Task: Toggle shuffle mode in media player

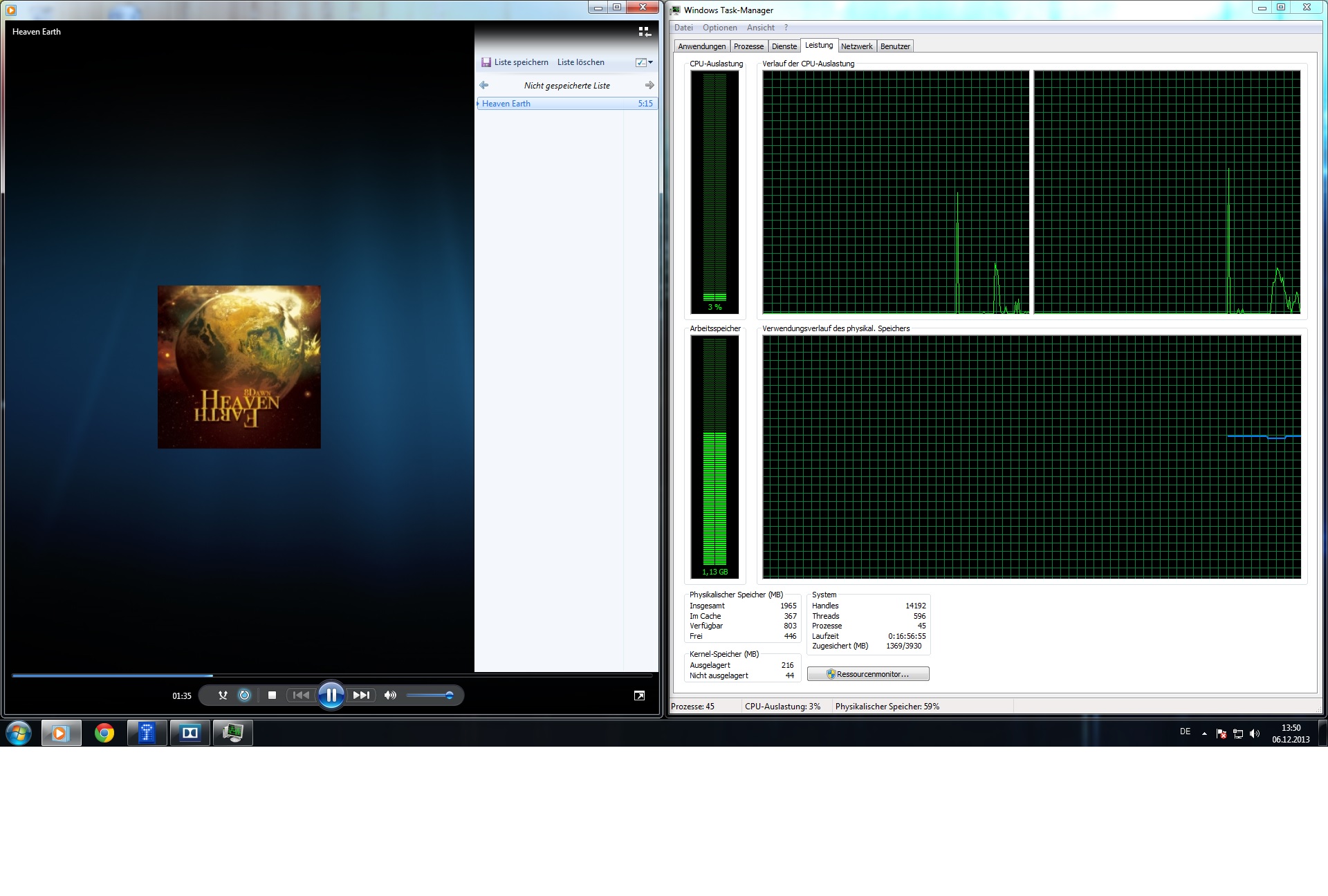Action: coord(223,696)
